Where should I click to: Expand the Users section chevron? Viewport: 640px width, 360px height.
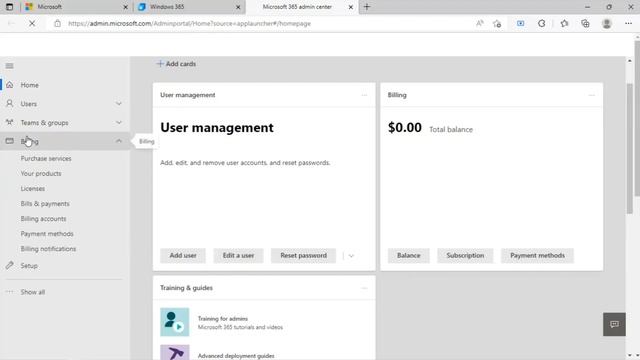(x=119, y=104)
